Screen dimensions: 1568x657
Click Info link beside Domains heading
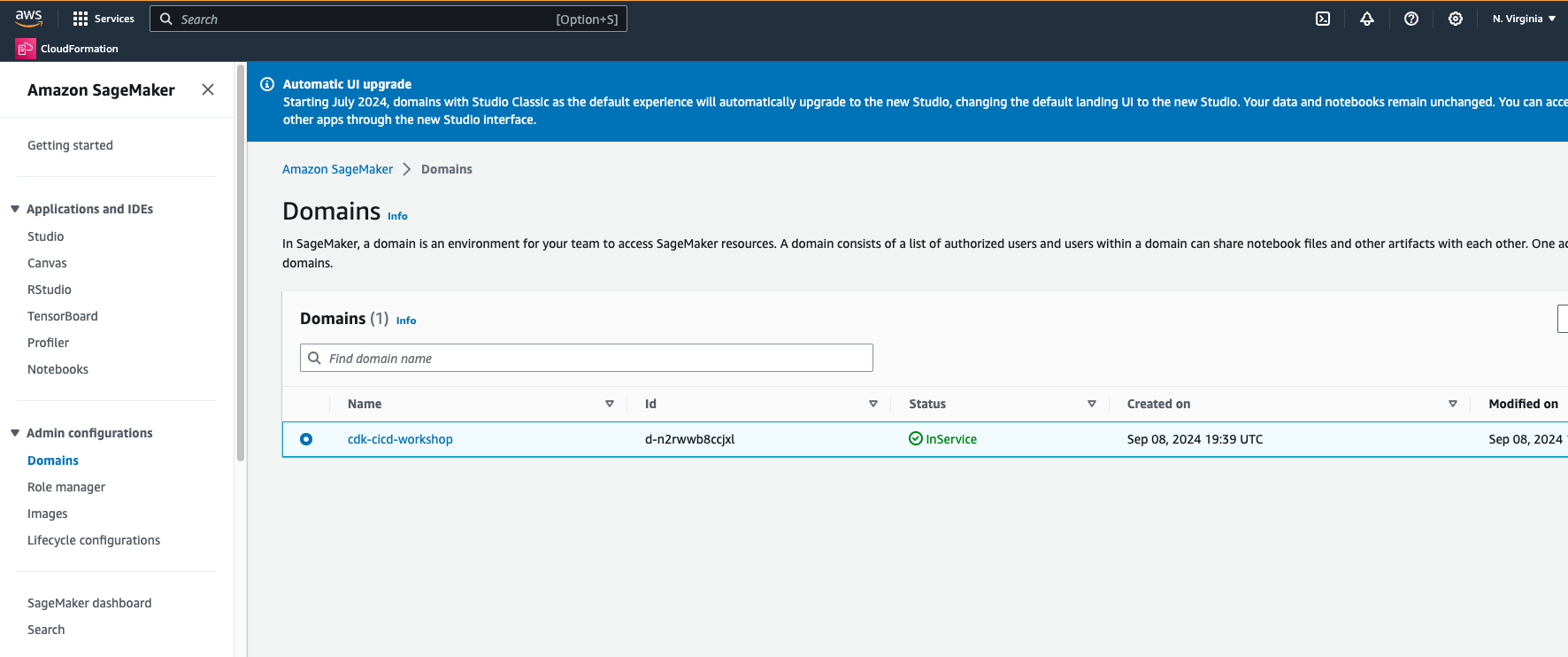(x=397, y=216)
